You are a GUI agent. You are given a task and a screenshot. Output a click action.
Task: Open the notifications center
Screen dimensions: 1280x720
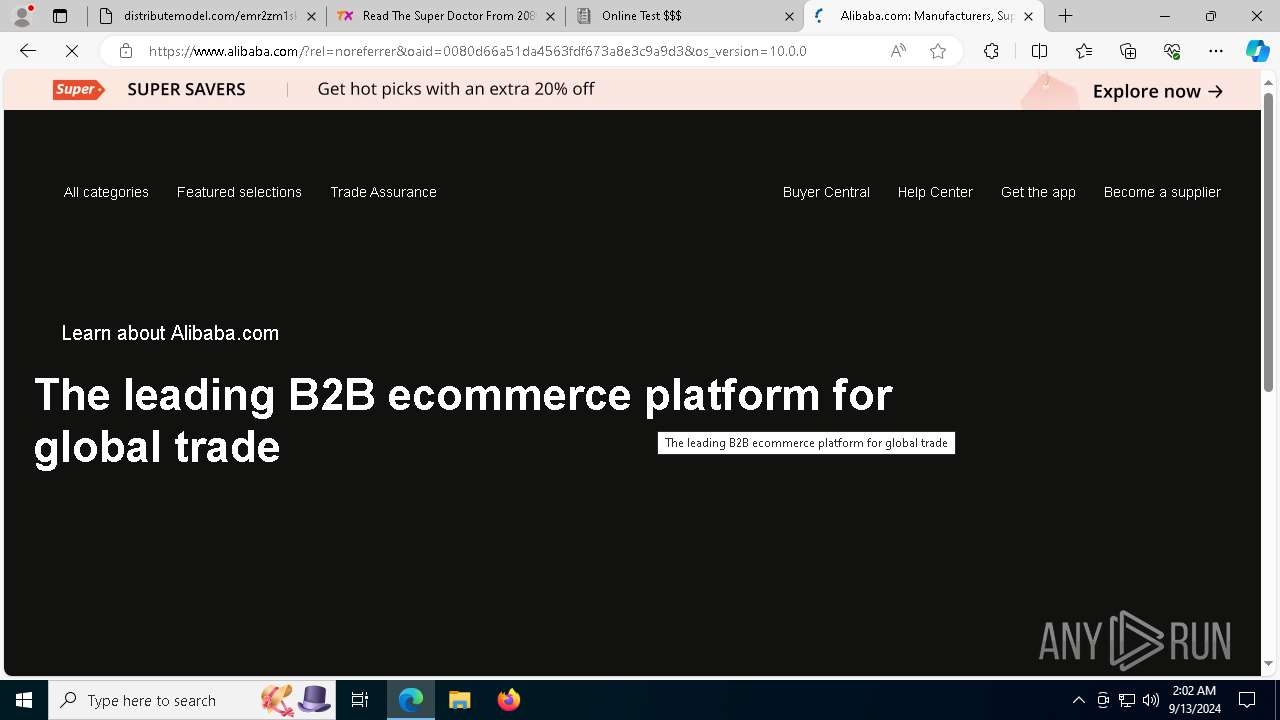[1247, 700]
